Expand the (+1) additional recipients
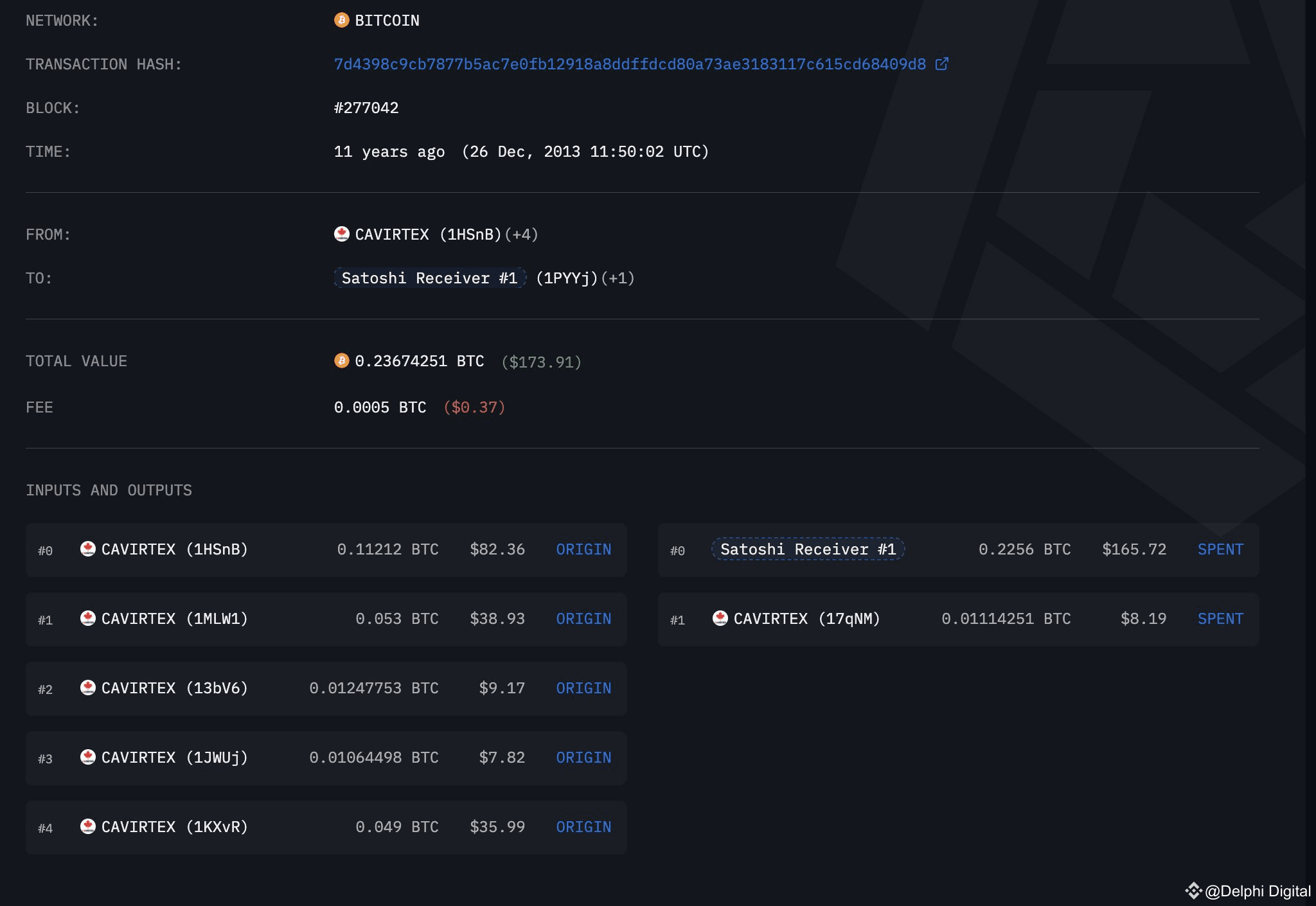Viewport: 1316px width, 906px height. (x=618, y=278)
